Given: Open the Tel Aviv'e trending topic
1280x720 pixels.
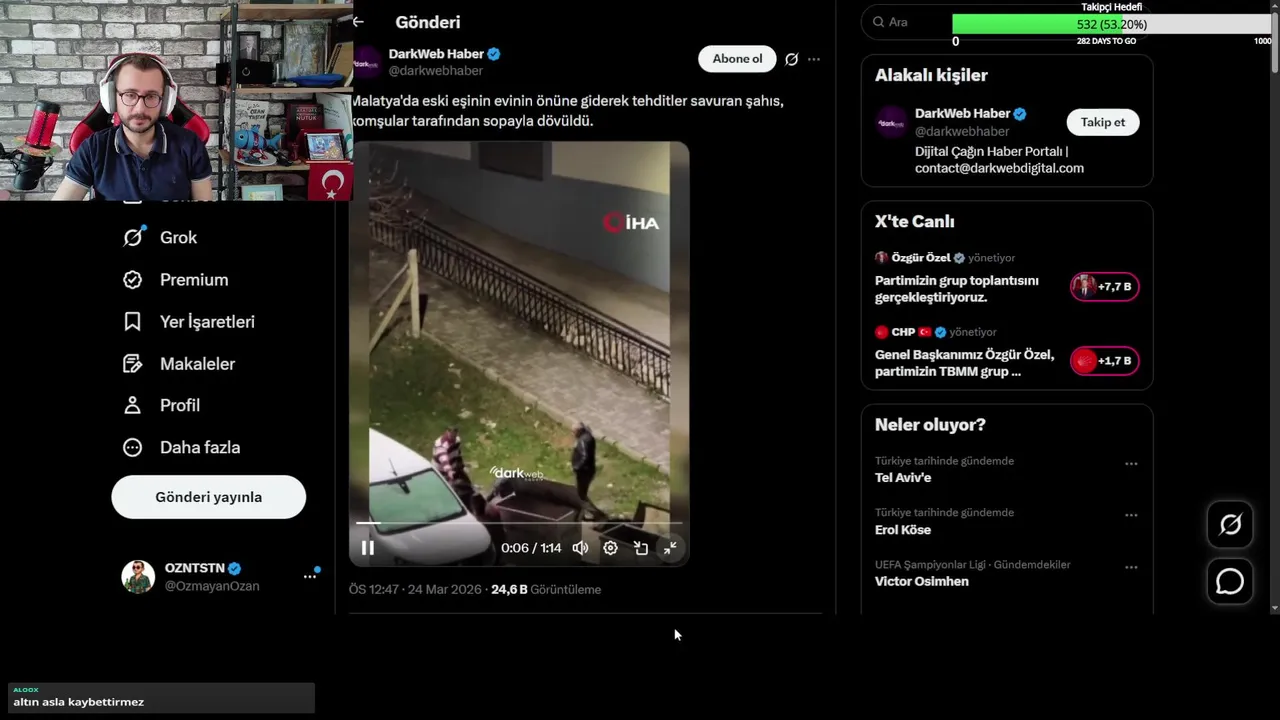Looking at the screenshot, I should point(903,478).
